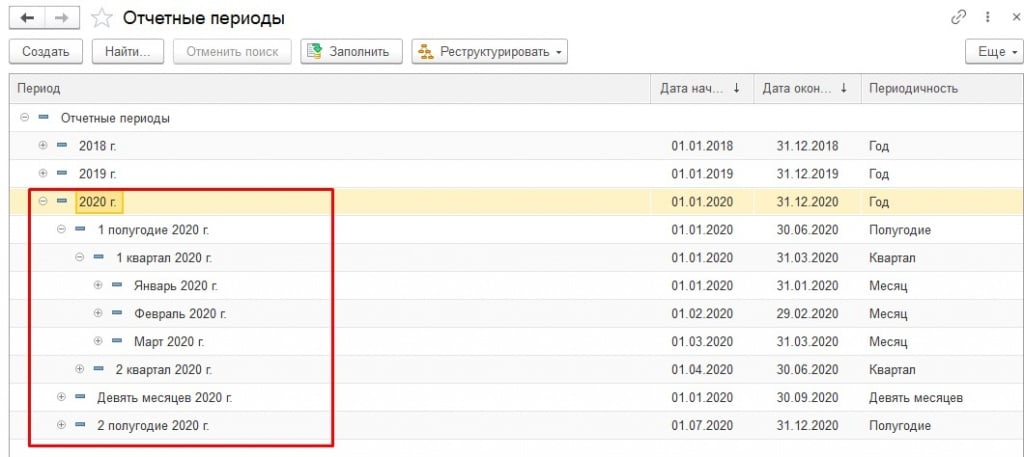Collapse the 1 квартал 2020 г. node
1024x457 pixels.
coord(80,258)
